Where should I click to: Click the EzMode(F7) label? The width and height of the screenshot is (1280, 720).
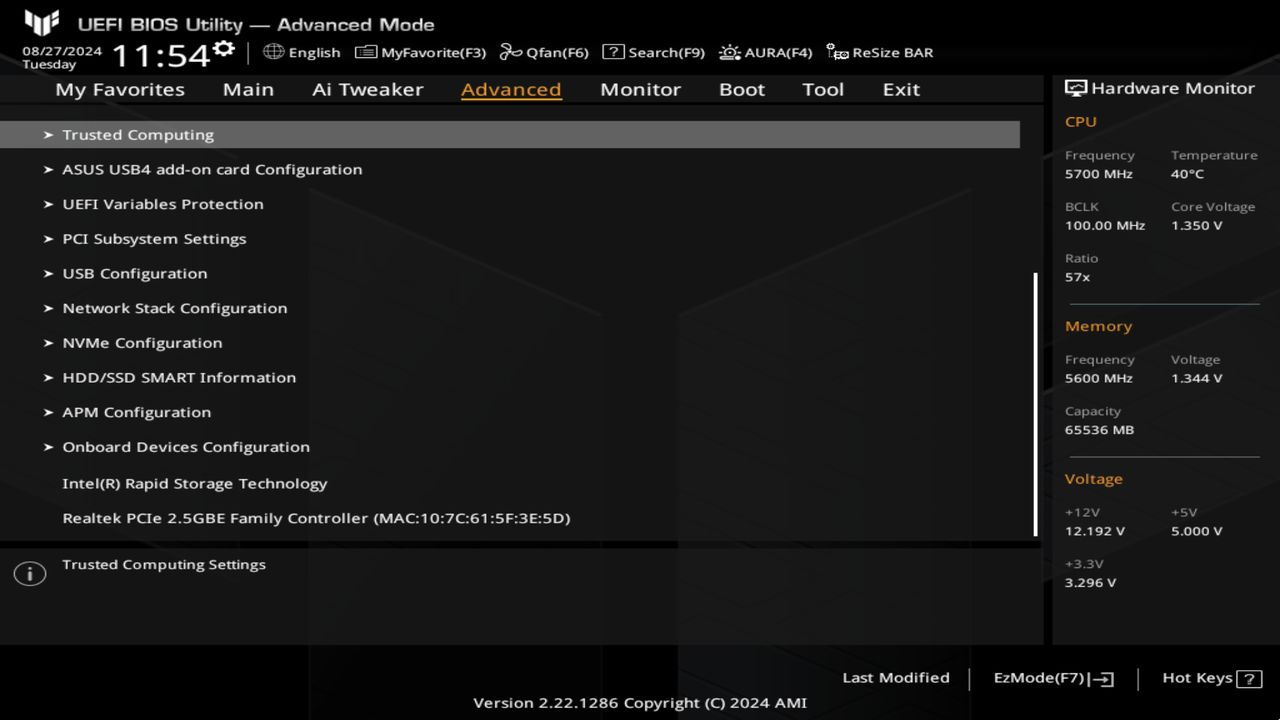[x=1039, y=678]
